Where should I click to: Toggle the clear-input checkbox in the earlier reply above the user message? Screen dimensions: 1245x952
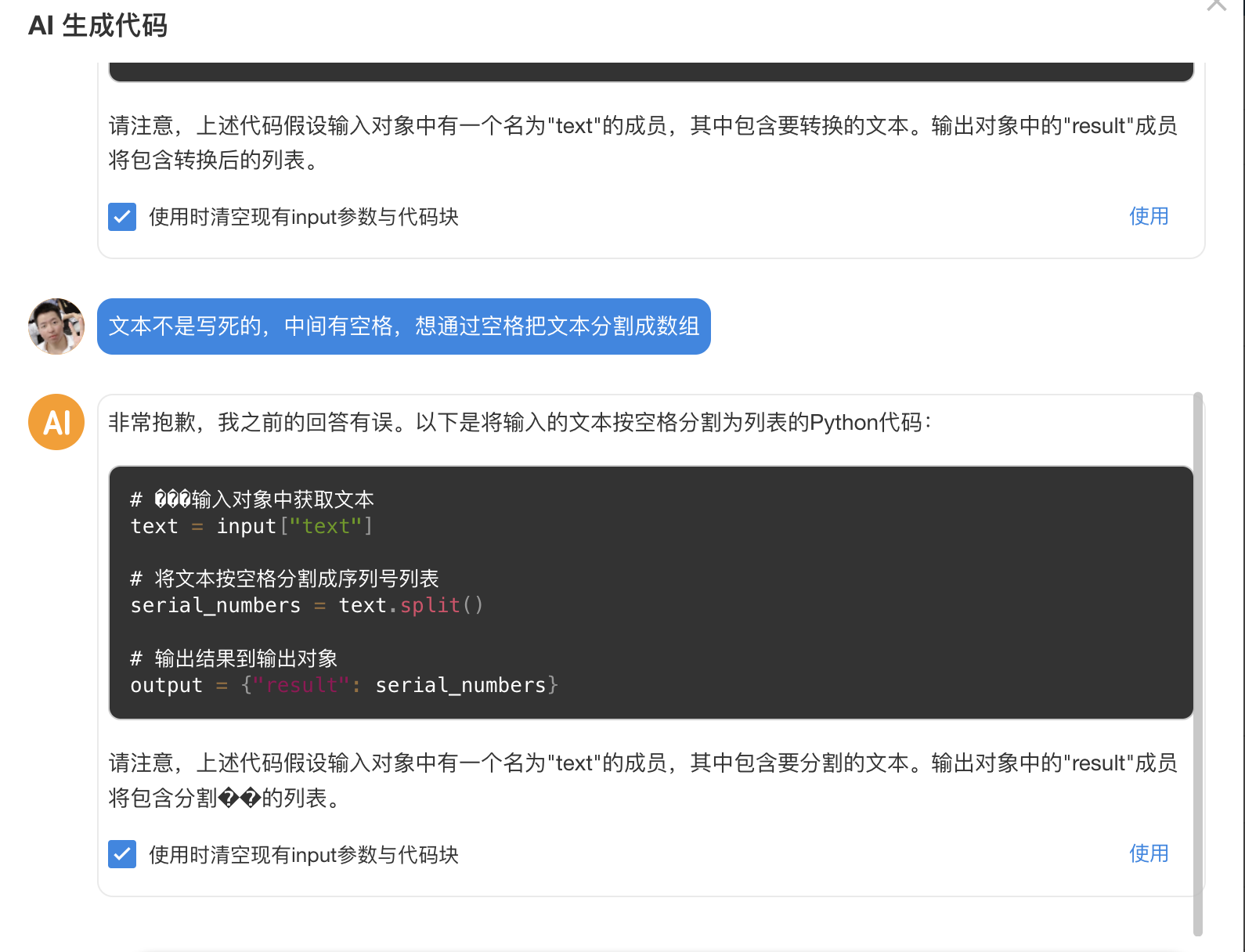[122, 217]
